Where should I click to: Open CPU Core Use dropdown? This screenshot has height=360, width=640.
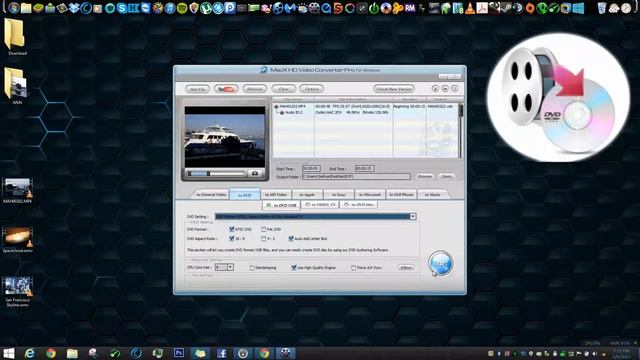point(230,267)
